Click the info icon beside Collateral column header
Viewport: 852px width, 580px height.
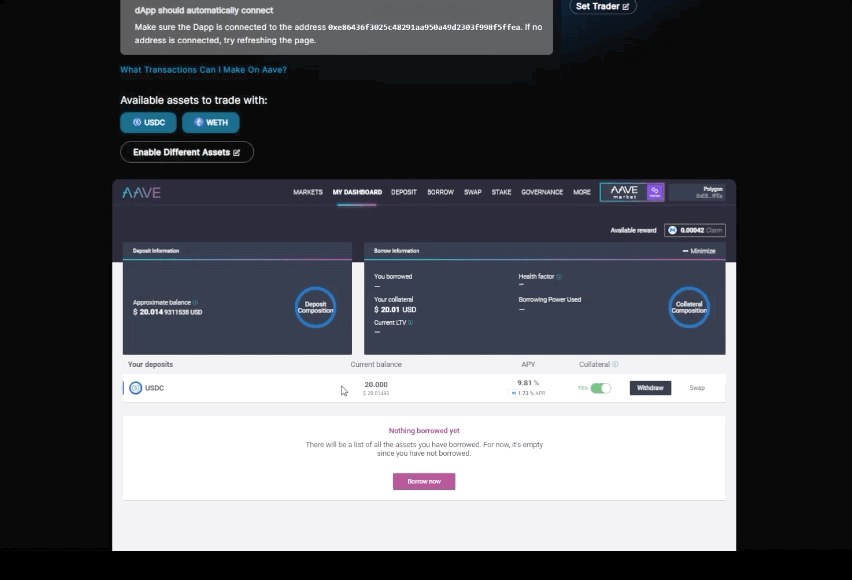615,364
